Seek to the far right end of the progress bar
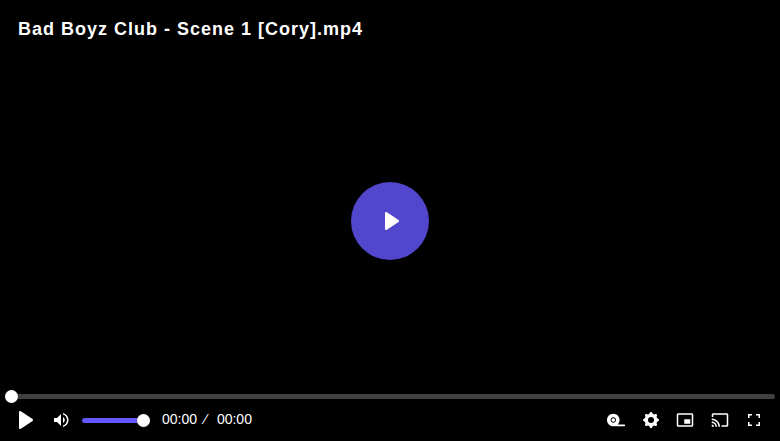This screenshot has width=780, height=441. [x=774, y=396]
